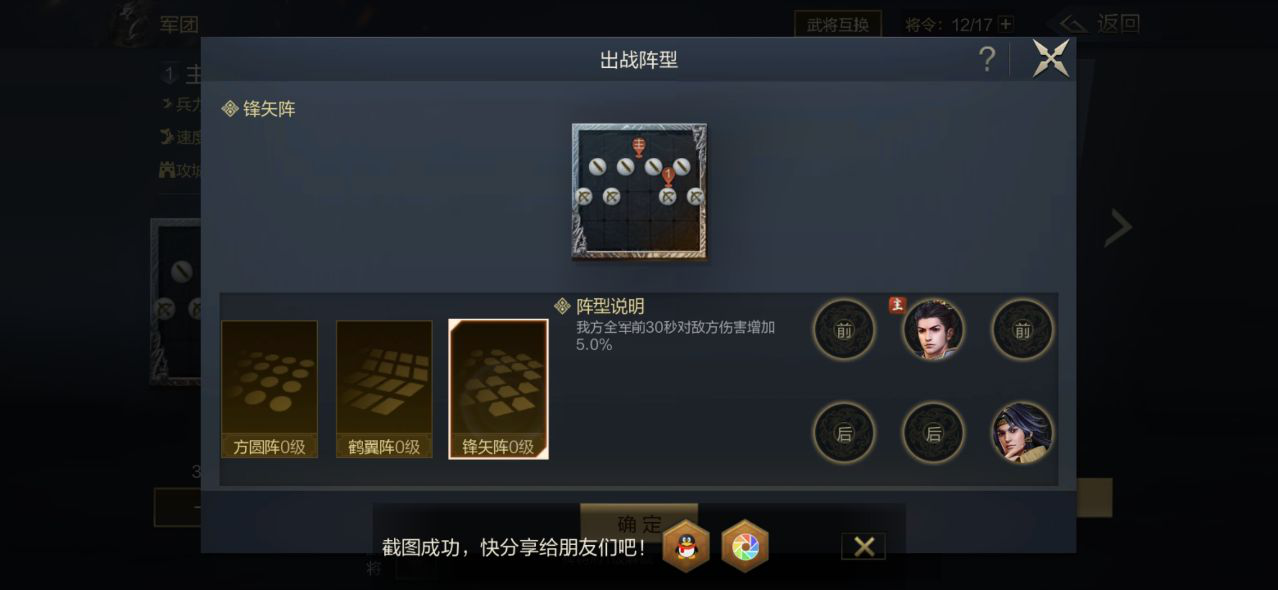
Task: Open the help question mark icon
Action: click(x=987, y=60)
